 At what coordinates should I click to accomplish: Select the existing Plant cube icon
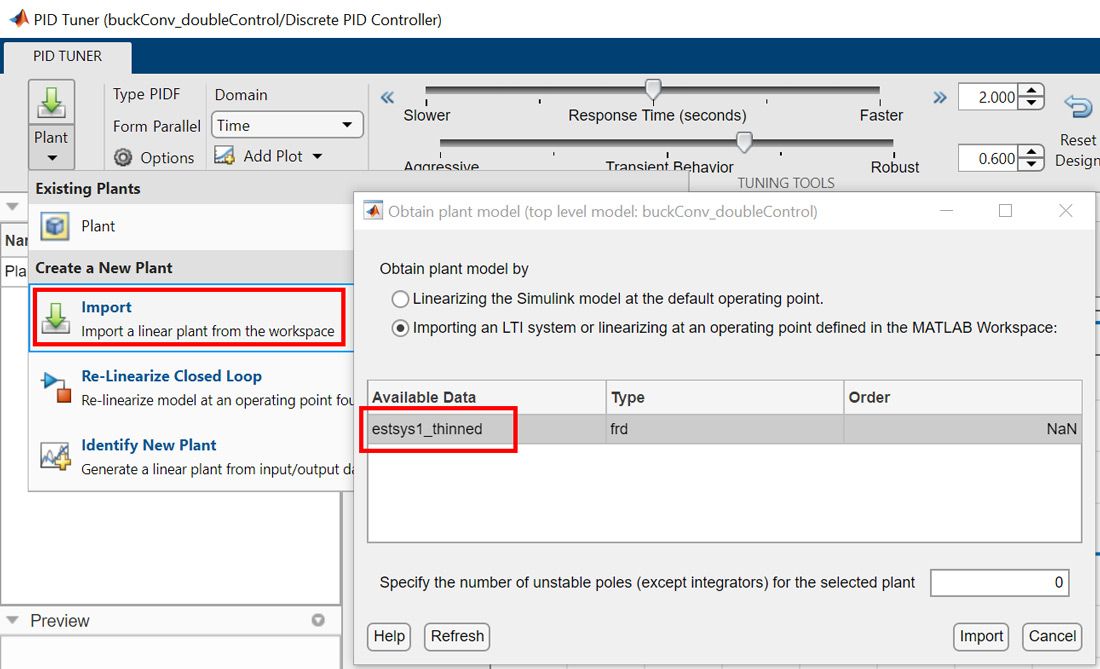(x=54, y=226)
